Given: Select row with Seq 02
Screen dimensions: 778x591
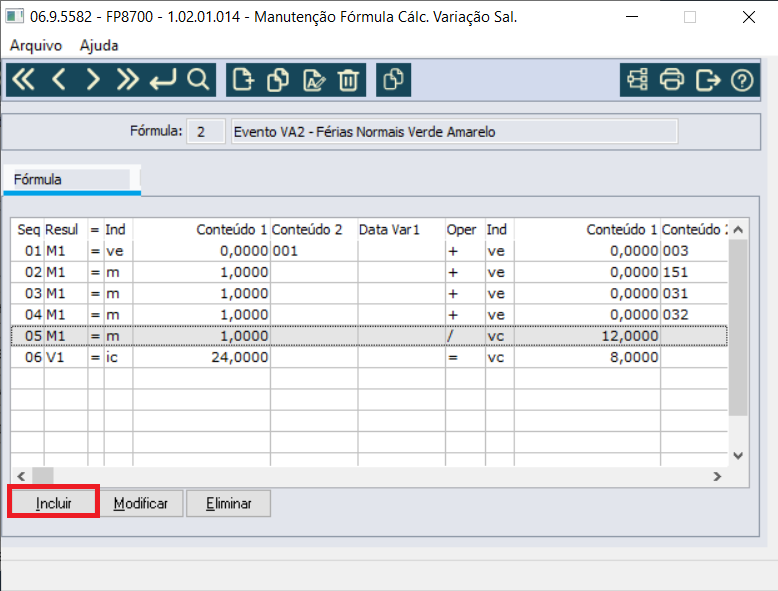Looking at the screenshot, I should 369,272.
